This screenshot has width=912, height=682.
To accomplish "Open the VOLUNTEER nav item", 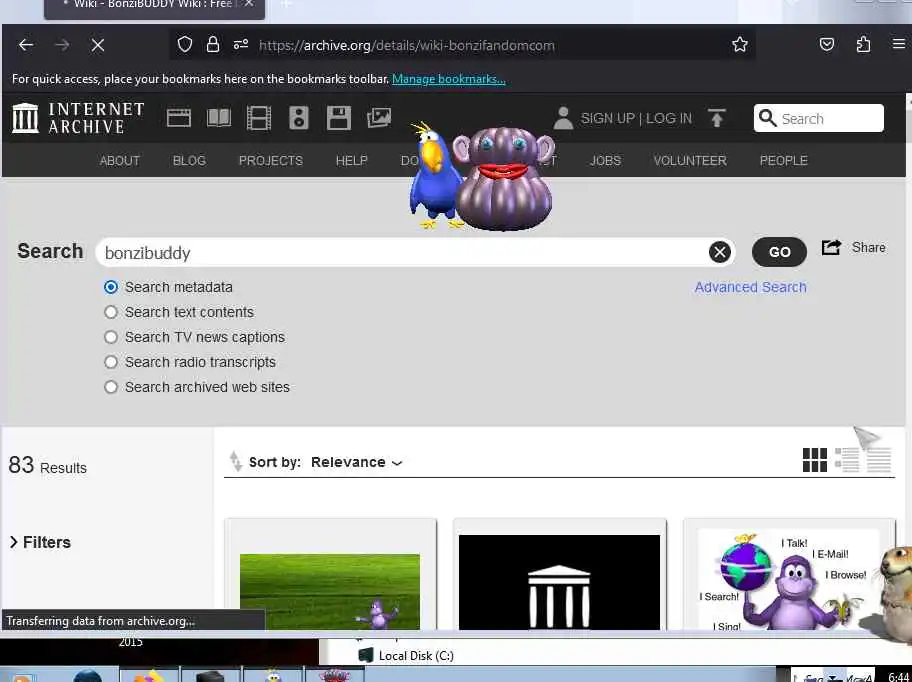I will point(690,160).
